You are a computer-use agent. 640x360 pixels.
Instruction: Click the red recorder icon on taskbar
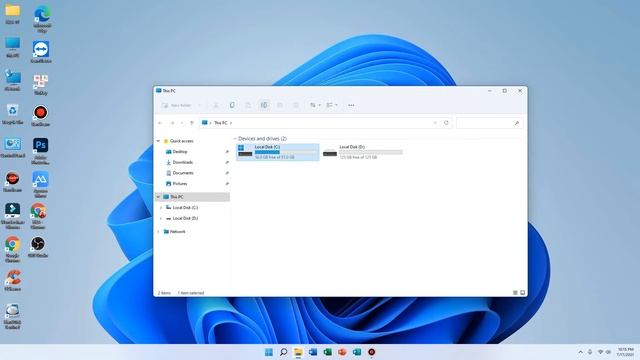coord(371,352)
